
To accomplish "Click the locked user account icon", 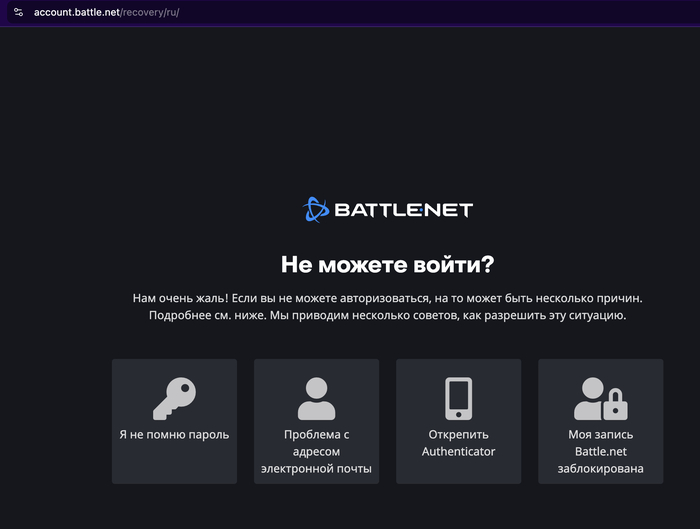I will coord(600,399).
